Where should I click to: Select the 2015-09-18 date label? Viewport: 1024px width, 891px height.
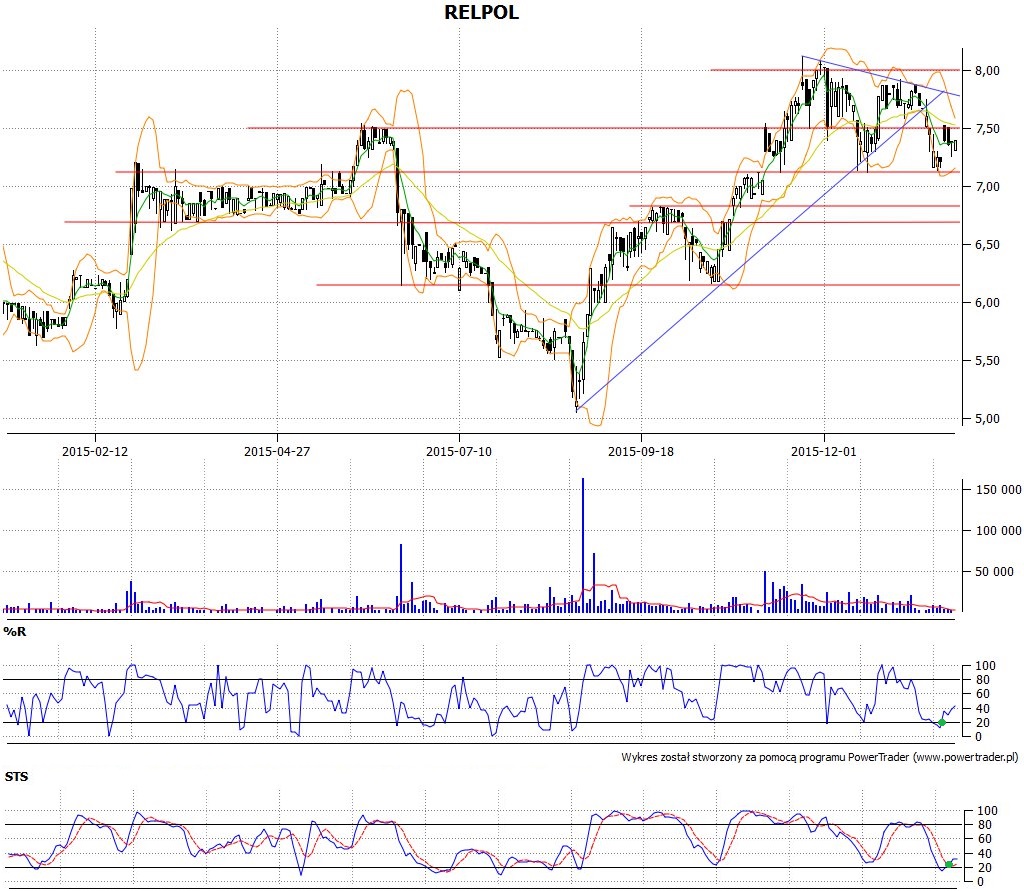click(641, 451)
